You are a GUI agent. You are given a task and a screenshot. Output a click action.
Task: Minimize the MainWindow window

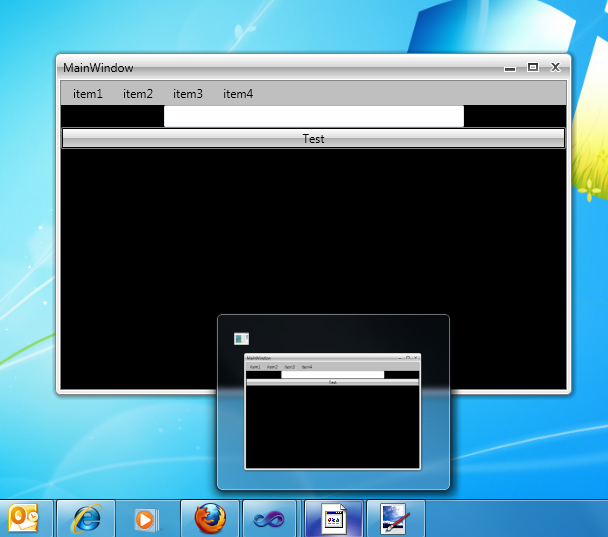click(x=510, y=69)
